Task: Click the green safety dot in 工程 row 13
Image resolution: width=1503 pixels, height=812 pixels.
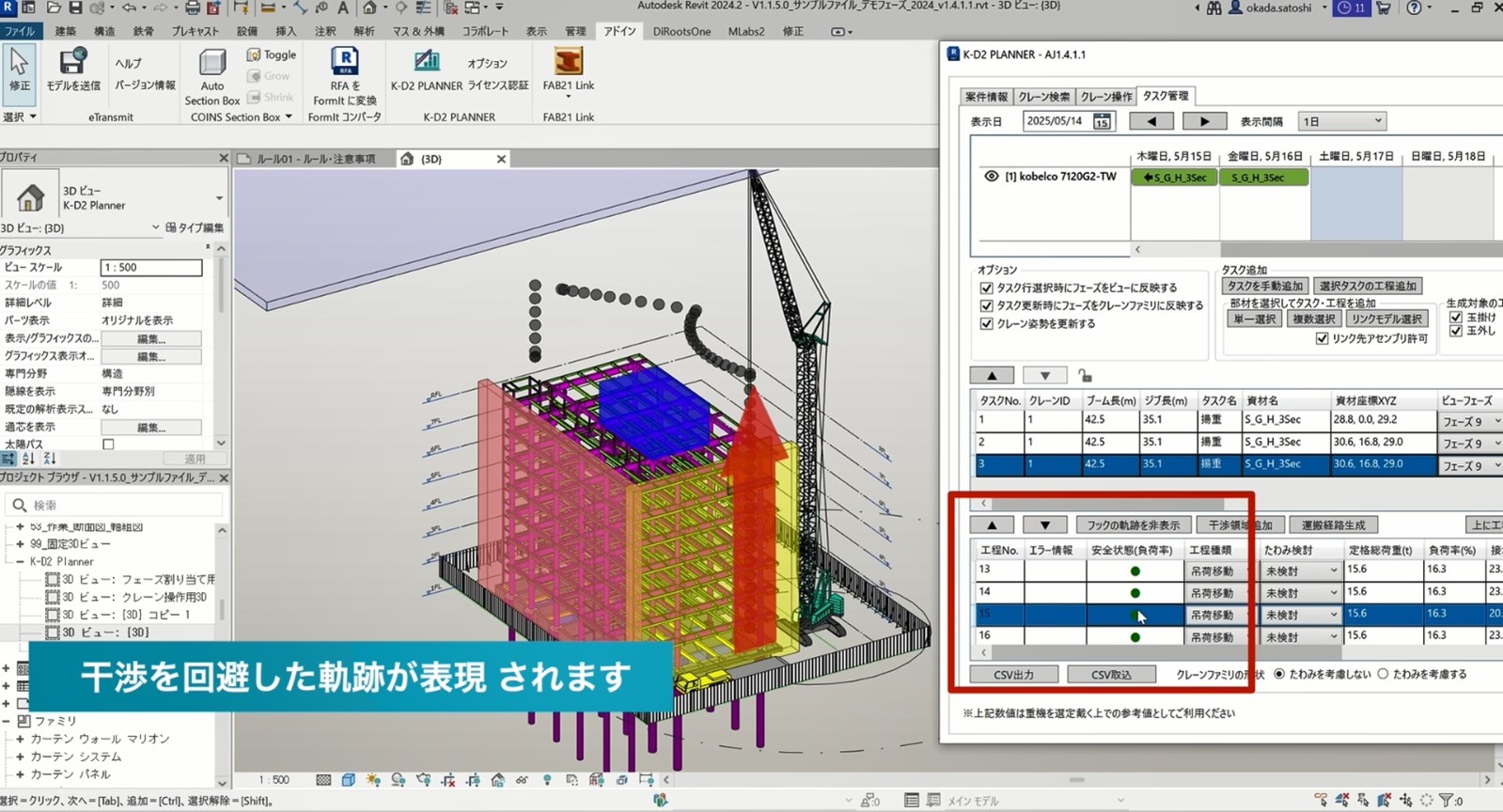Action: (x=1135, y=570)
